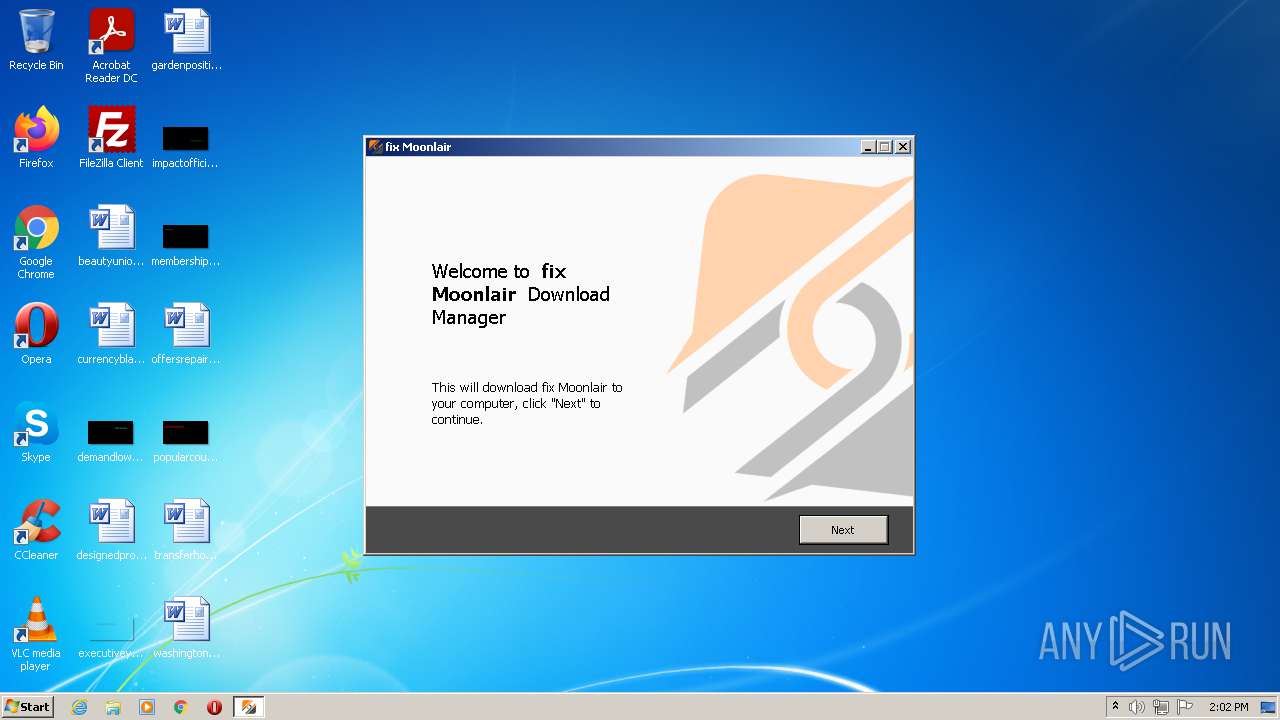Select the gardenpositi... Word document
This screenshot has height=720, width=1280.
(x=187, y=41)
